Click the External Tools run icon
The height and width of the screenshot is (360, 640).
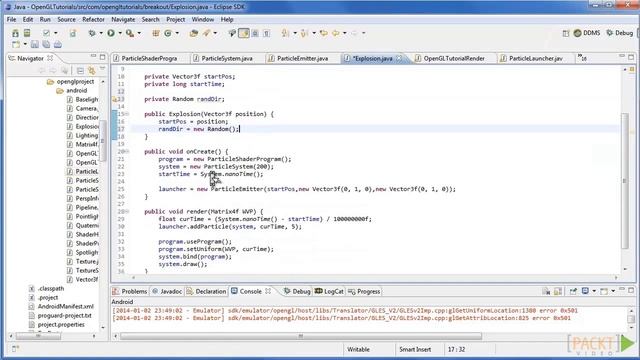pyautogui.click(x=130, y=33)
